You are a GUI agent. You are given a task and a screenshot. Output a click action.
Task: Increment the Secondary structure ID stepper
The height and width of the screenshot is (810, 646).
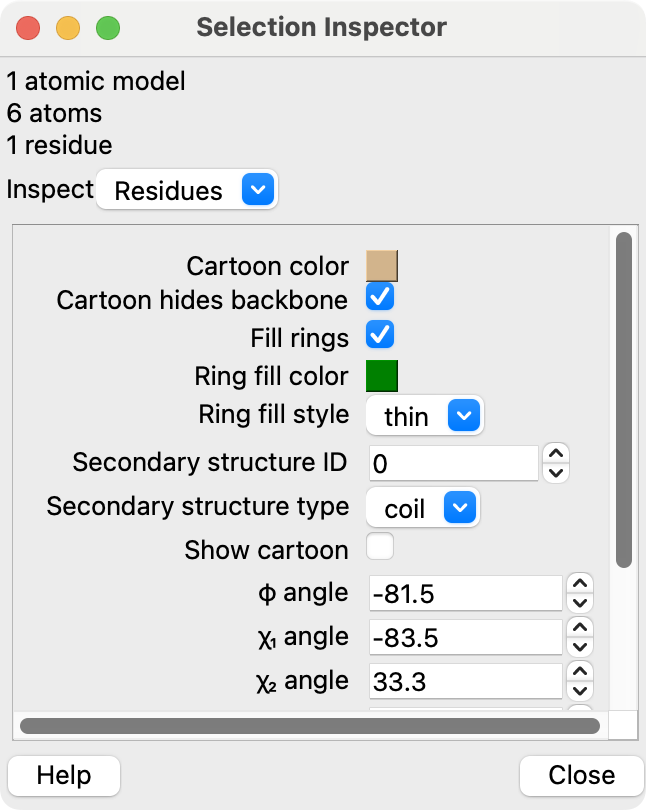[556, 453]
